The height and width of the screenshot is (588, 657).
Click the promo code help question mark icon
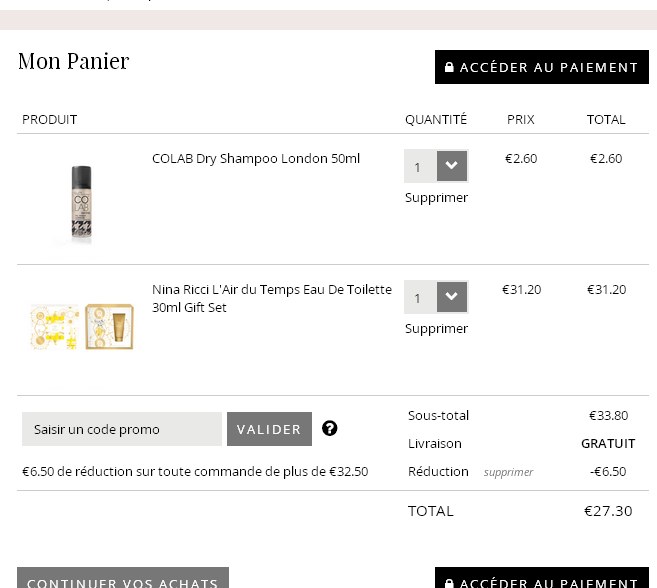[x=330, y=428]
